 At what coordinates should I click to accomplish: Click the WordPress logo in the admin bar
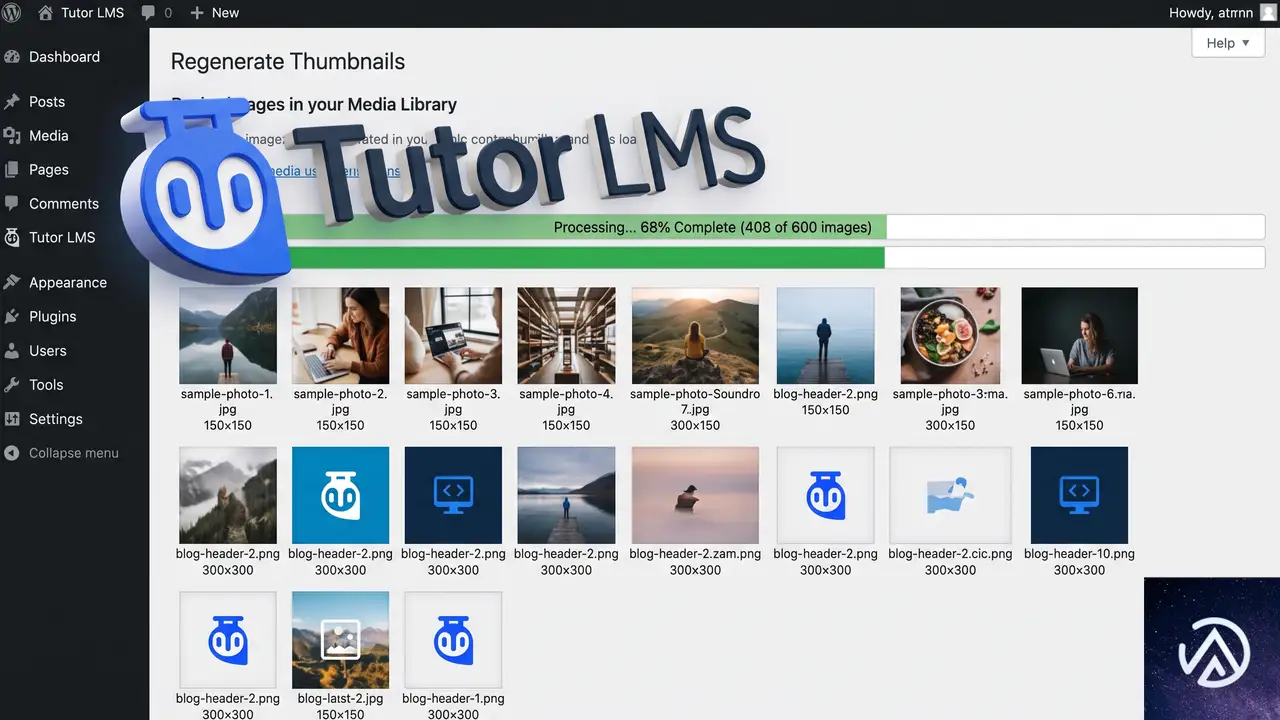tap(12, 13)
